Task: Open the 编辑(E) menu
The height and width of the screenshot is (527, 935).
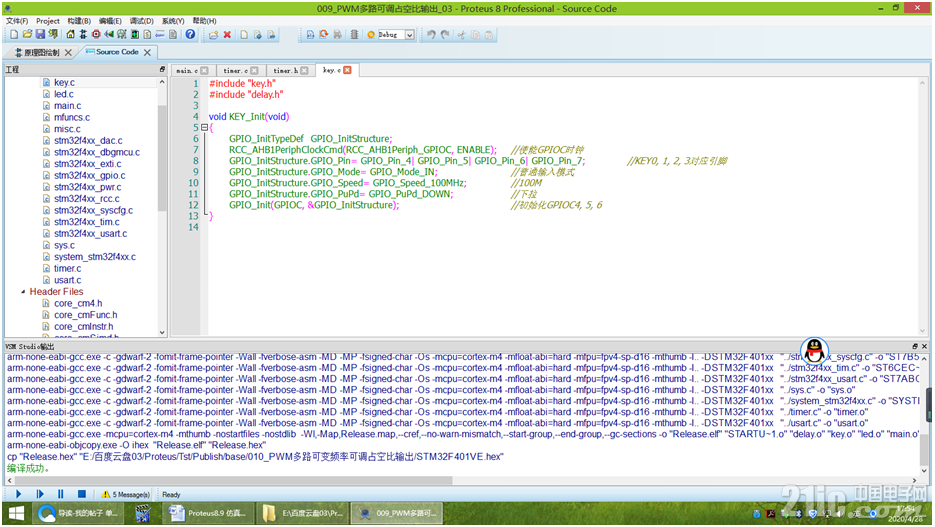Action: coord(110,21)
